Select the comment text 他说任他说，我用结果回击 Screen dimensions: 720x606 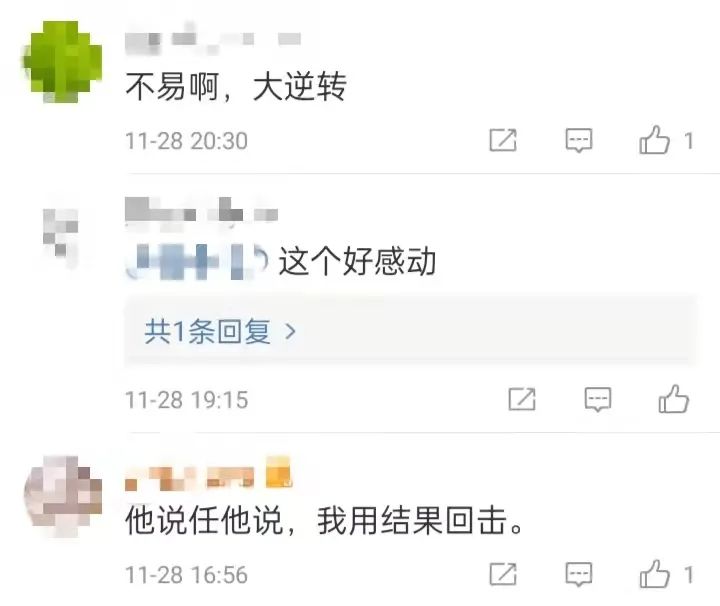click(x=324, y=520)
